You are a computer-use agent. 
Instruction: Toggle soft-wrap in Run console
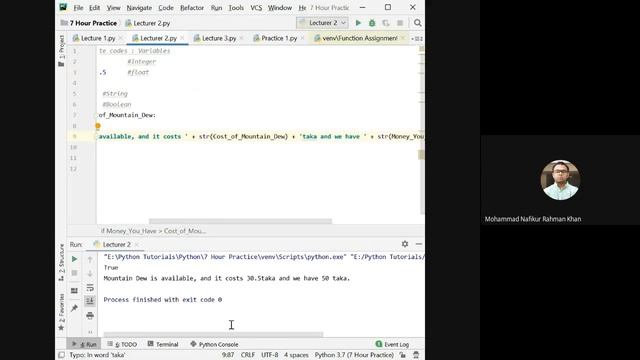click(90, 288)
